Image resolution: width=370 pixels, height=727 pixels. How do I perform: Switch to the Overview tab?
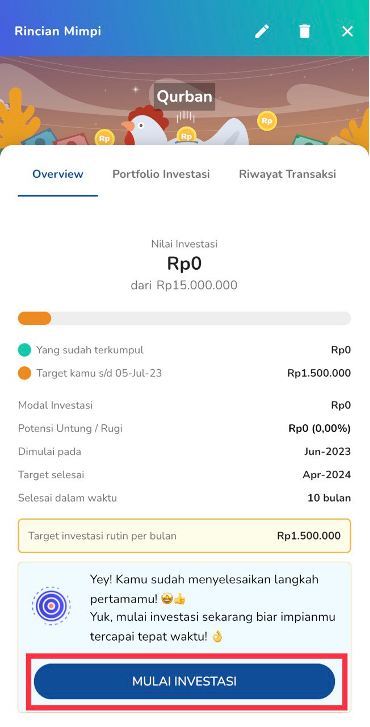click(58, 174)
